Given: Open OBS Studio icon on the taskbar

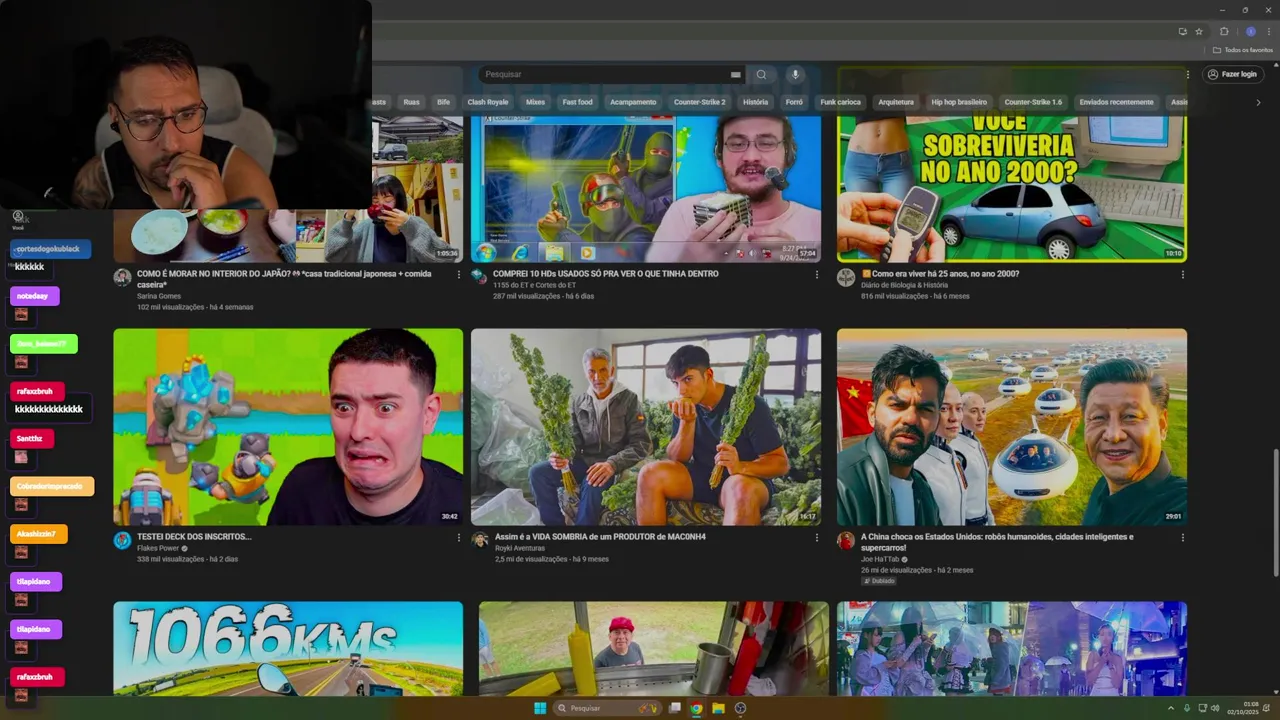Looking at the screenshot, I should click(740, 708).
